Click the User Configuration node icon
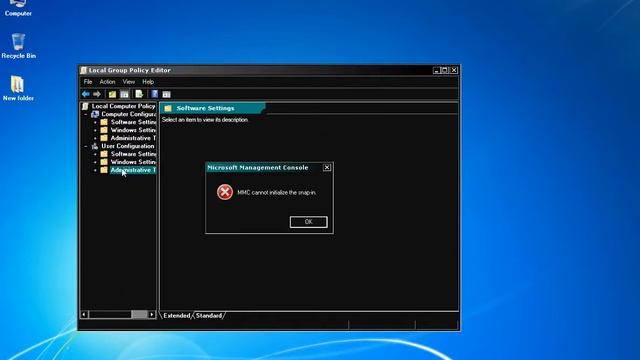Viewport: 640px width, 360px height. pyautogui.click(x=95, y=146)
